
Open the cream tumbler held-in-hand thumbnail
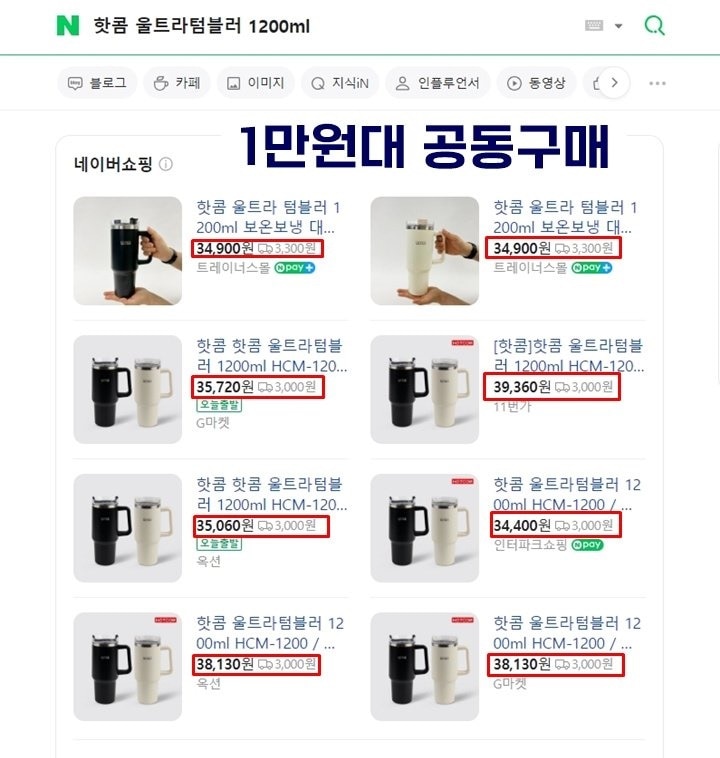[425, 251]
